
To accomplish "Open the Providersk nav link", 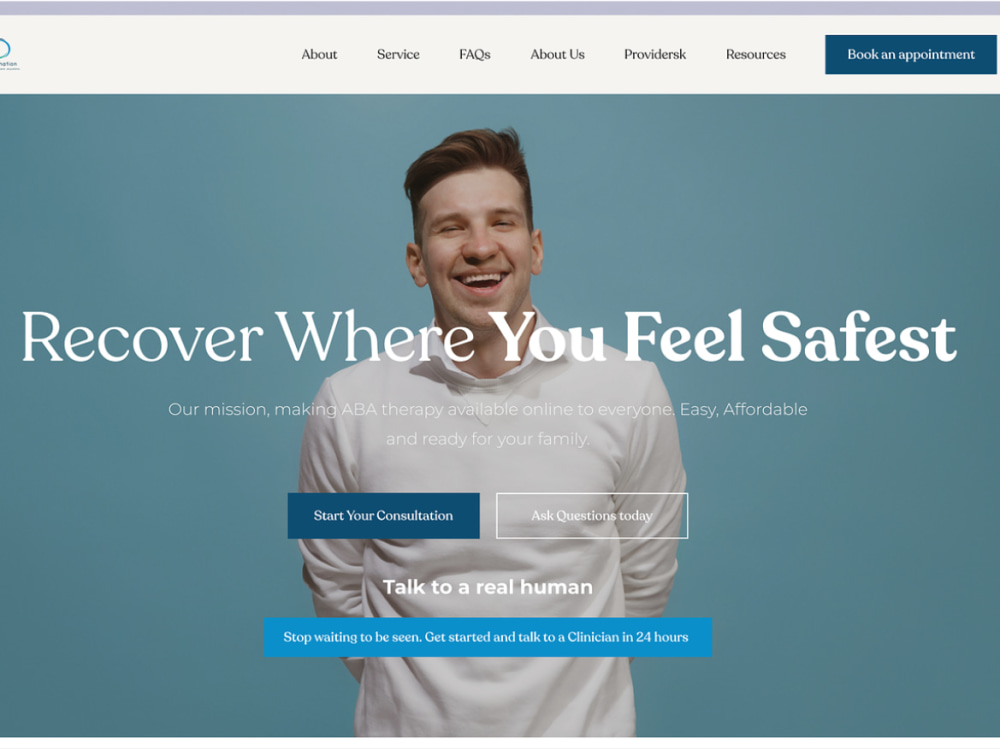I will point(655,54).
